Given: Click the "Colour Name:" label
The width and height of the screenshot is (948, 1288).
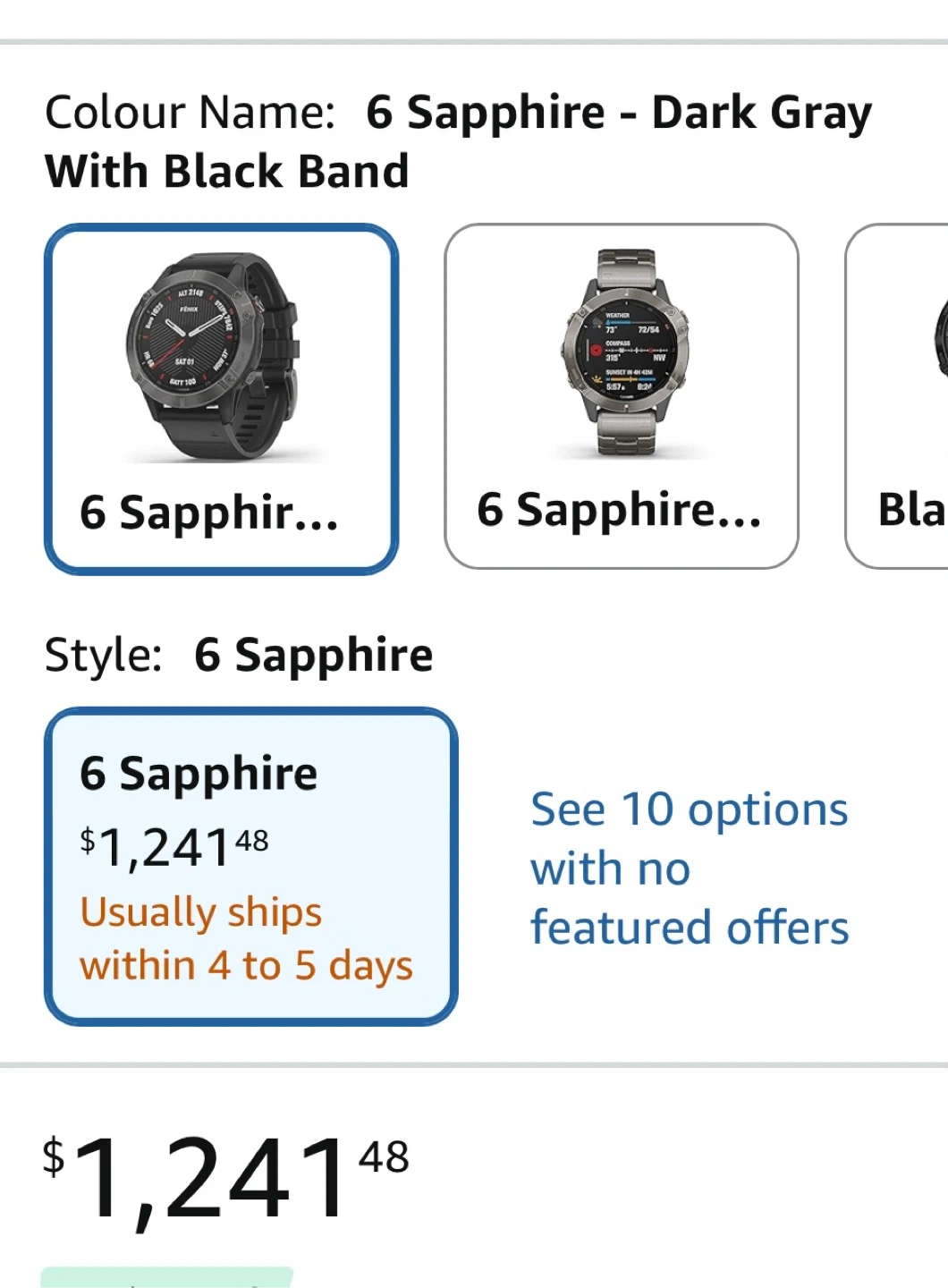Looking at the screenshot, I should 190,114.
